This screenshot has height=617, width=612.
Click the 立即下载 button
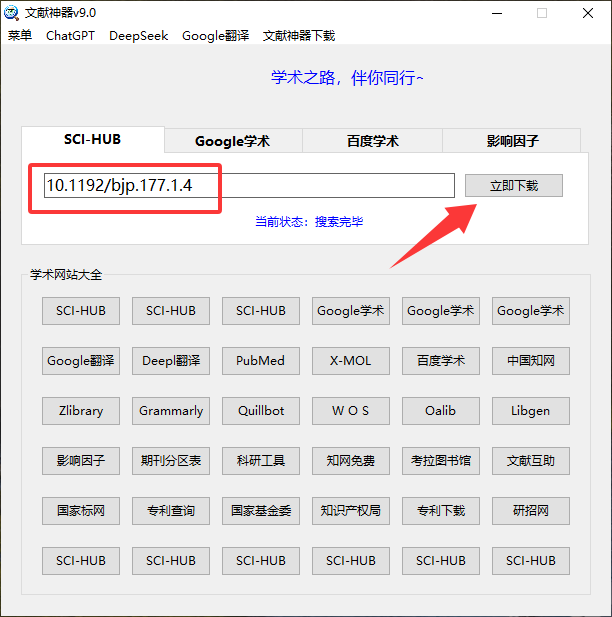coord(514,185)
